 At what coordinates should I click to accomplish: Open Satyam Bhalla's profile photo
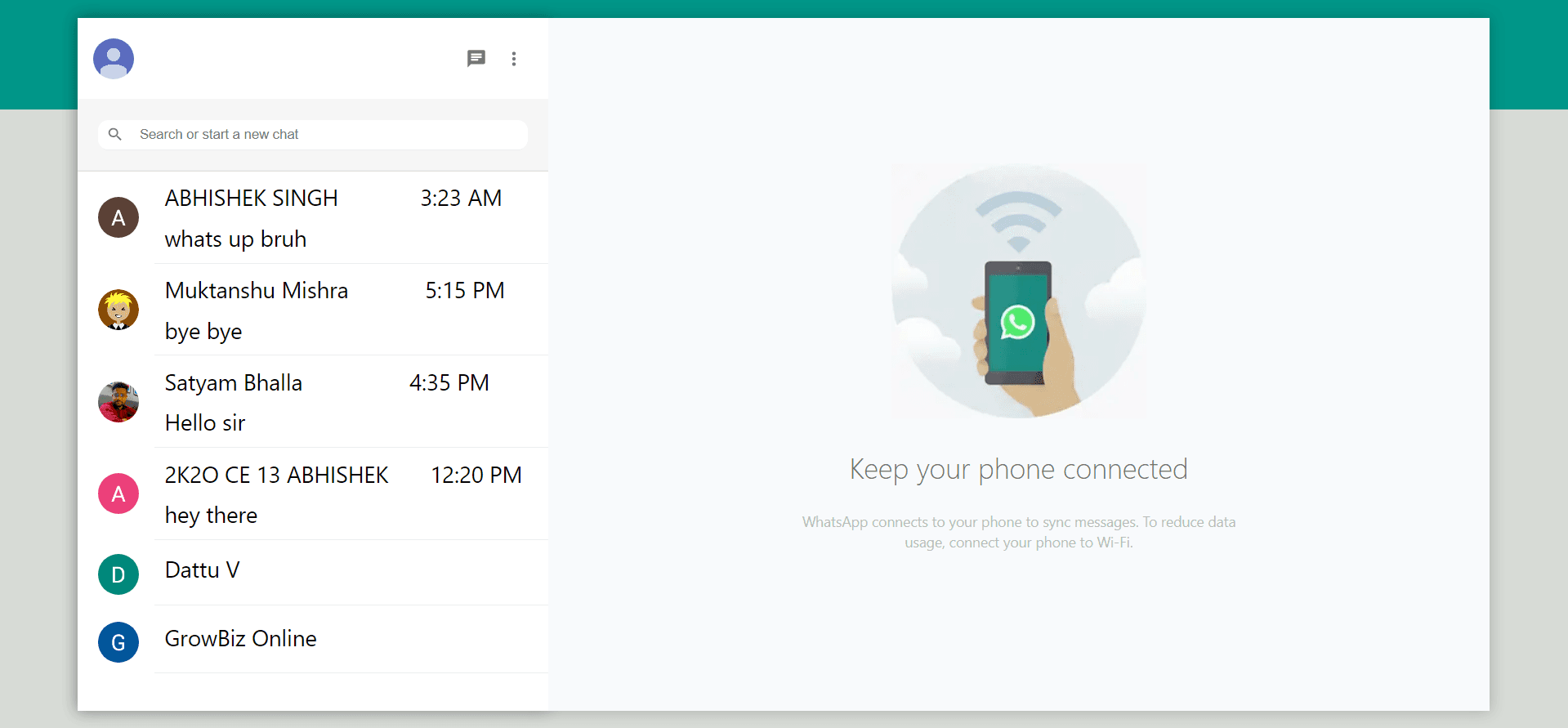(118, 402)
